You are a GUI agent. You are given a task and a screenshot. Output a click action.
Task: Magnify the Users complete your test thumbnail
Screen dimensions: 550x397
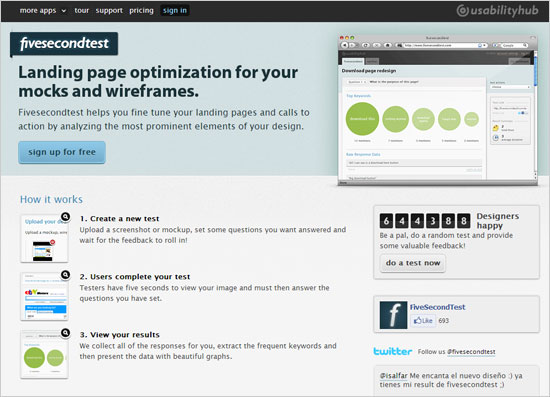[x=65, y=275]
